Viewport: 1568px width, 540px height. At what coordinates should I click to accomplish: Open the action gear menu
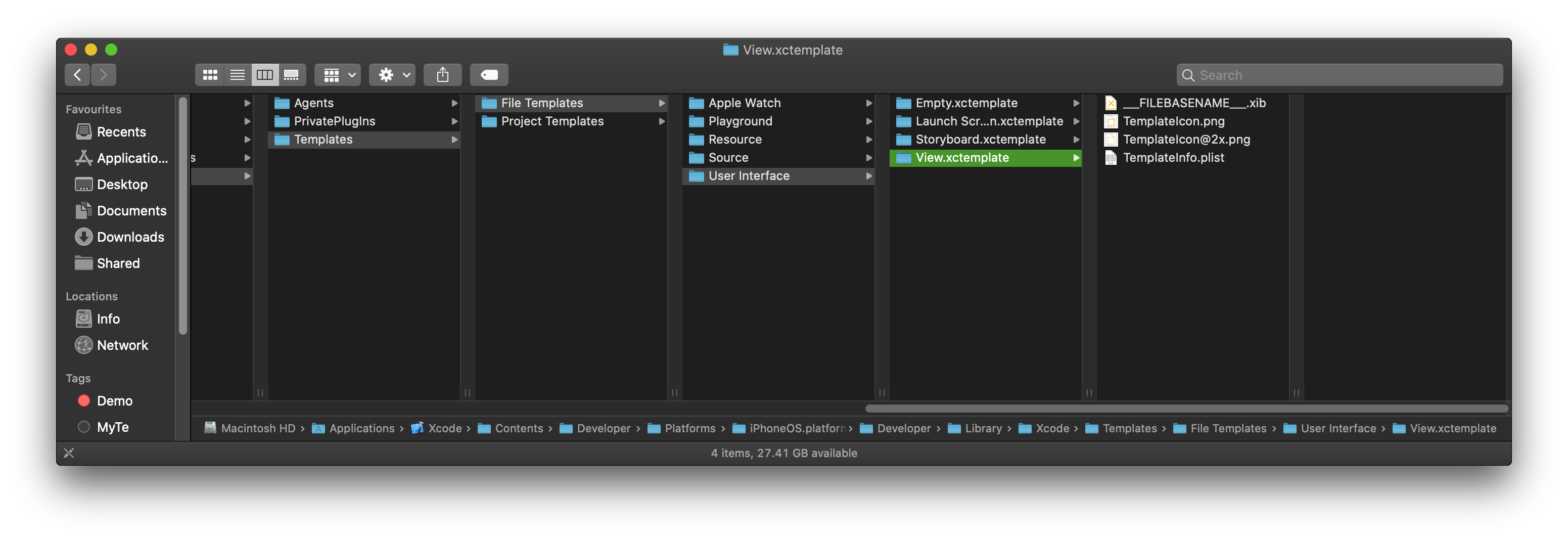pos(392,75)
